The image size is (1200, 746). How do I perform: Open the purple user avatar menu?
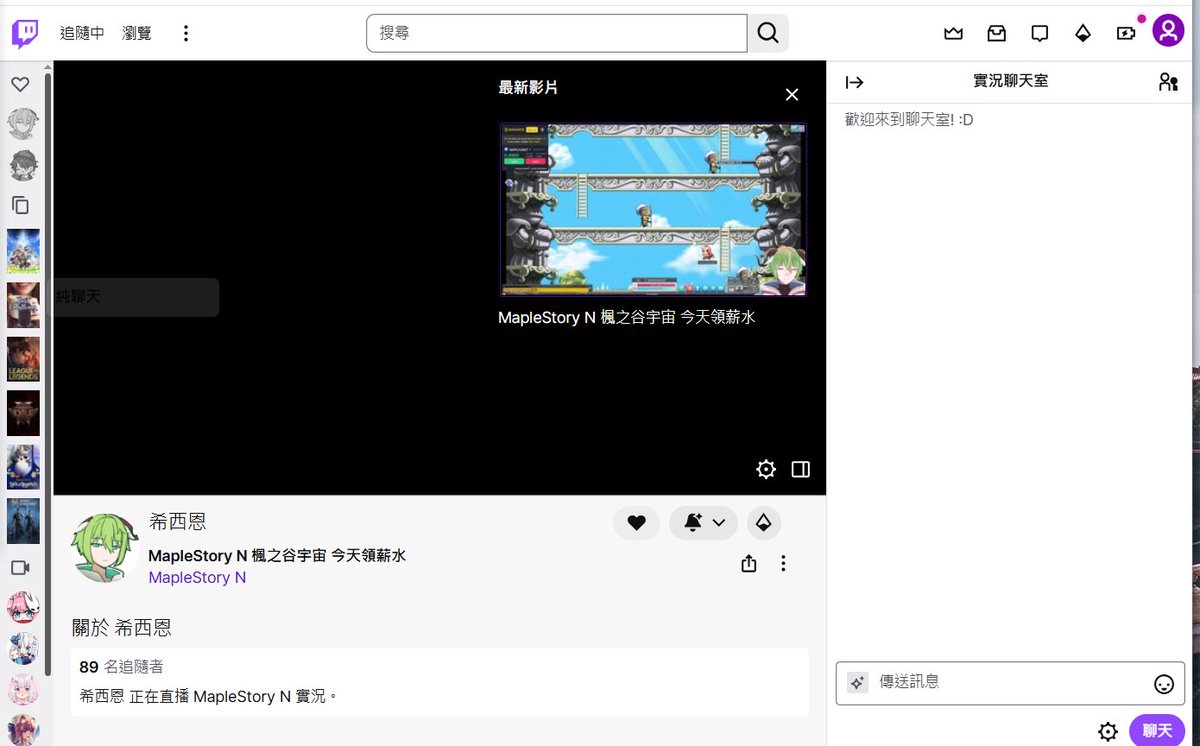click(x=1168, y=31)
